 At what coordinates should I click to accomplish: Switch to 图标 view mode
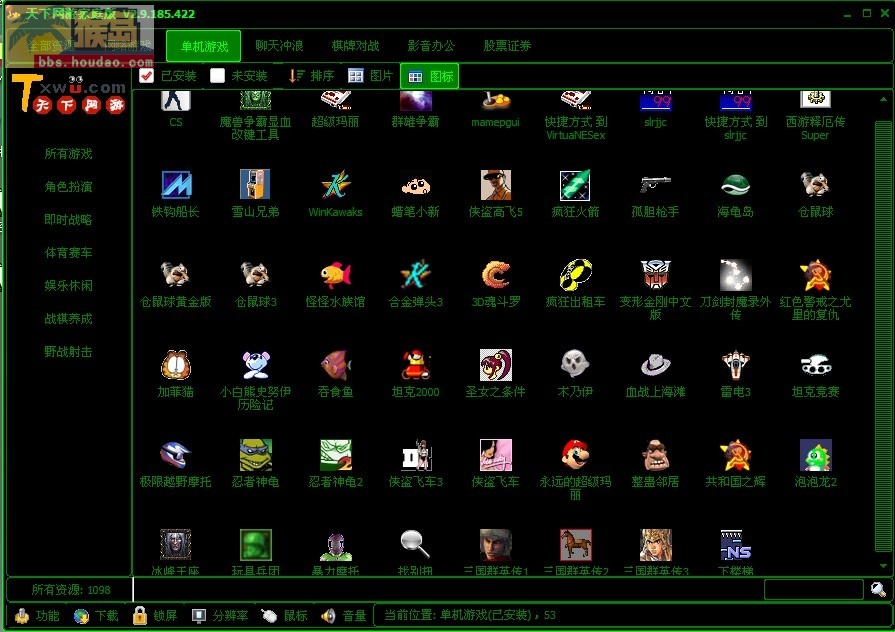click(430, 76)
